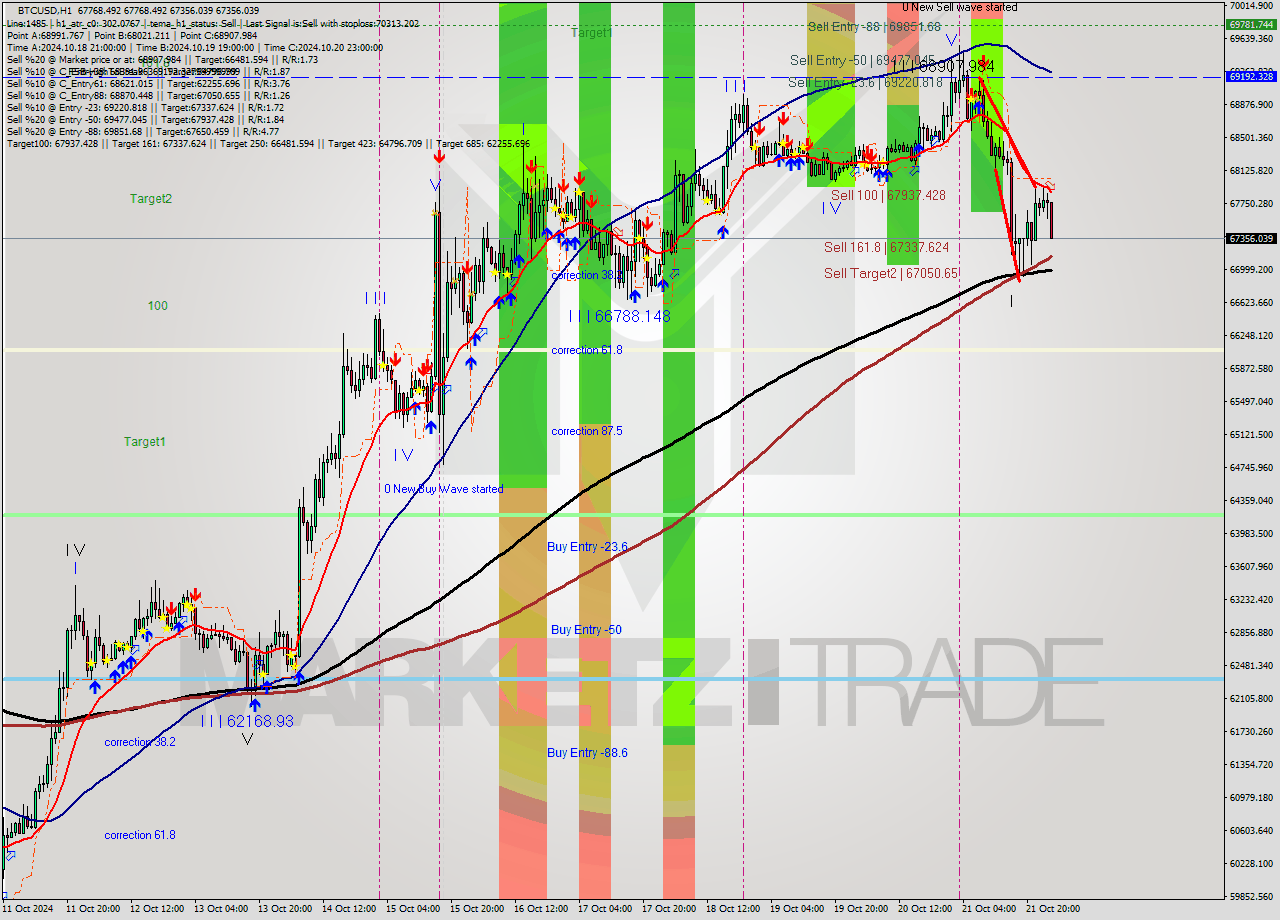
Task: Select 'Sell Entry -23.6 | 69220.818' label
Action: (867, 83)
